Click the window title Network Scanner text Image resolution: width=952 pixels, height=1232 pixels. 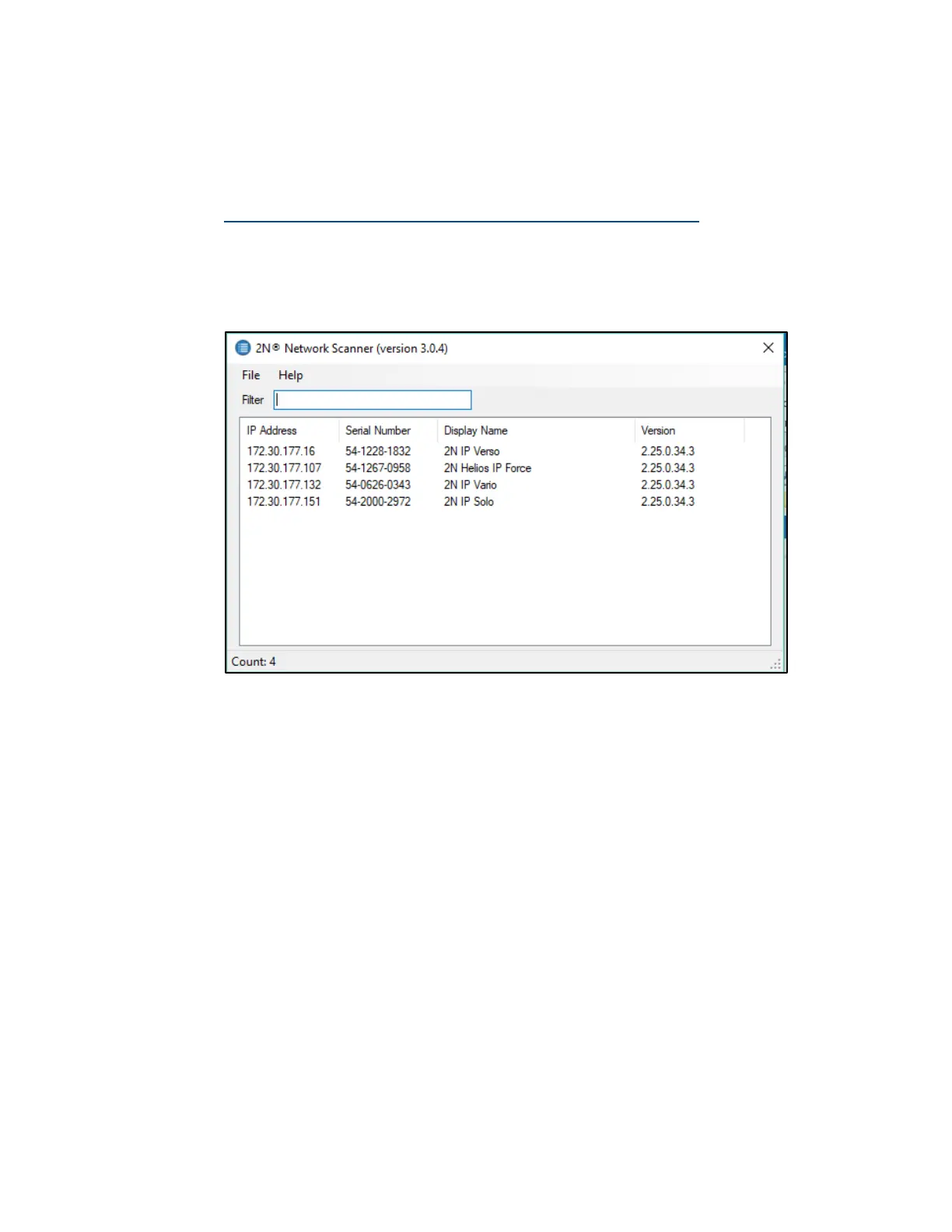pyautogui.click(x=352, y=348)
